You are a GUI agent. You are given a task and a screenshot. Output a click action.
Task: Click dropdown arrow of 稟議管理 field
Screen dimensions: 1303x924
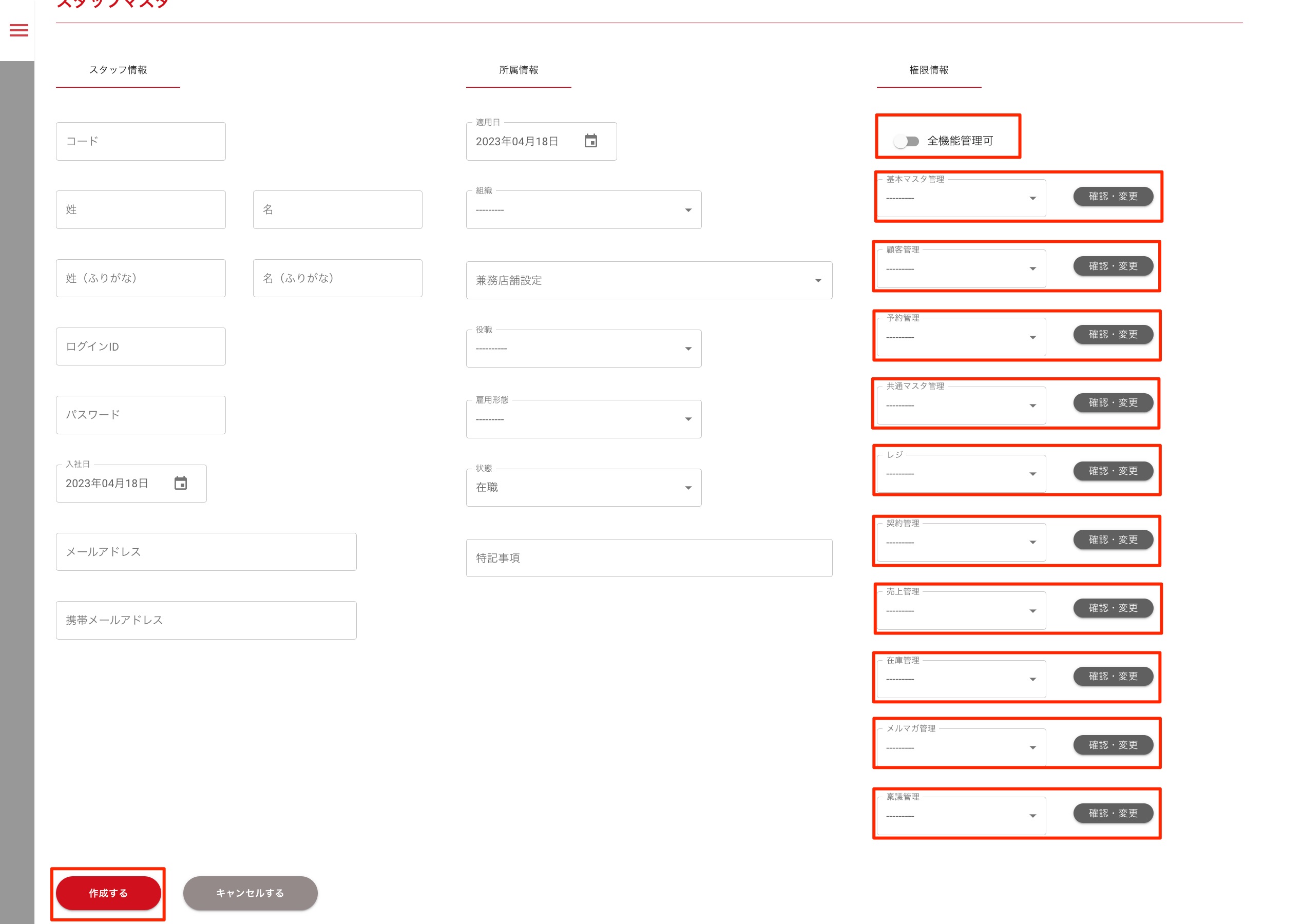pyautogui.click(x=1032, y=816)
